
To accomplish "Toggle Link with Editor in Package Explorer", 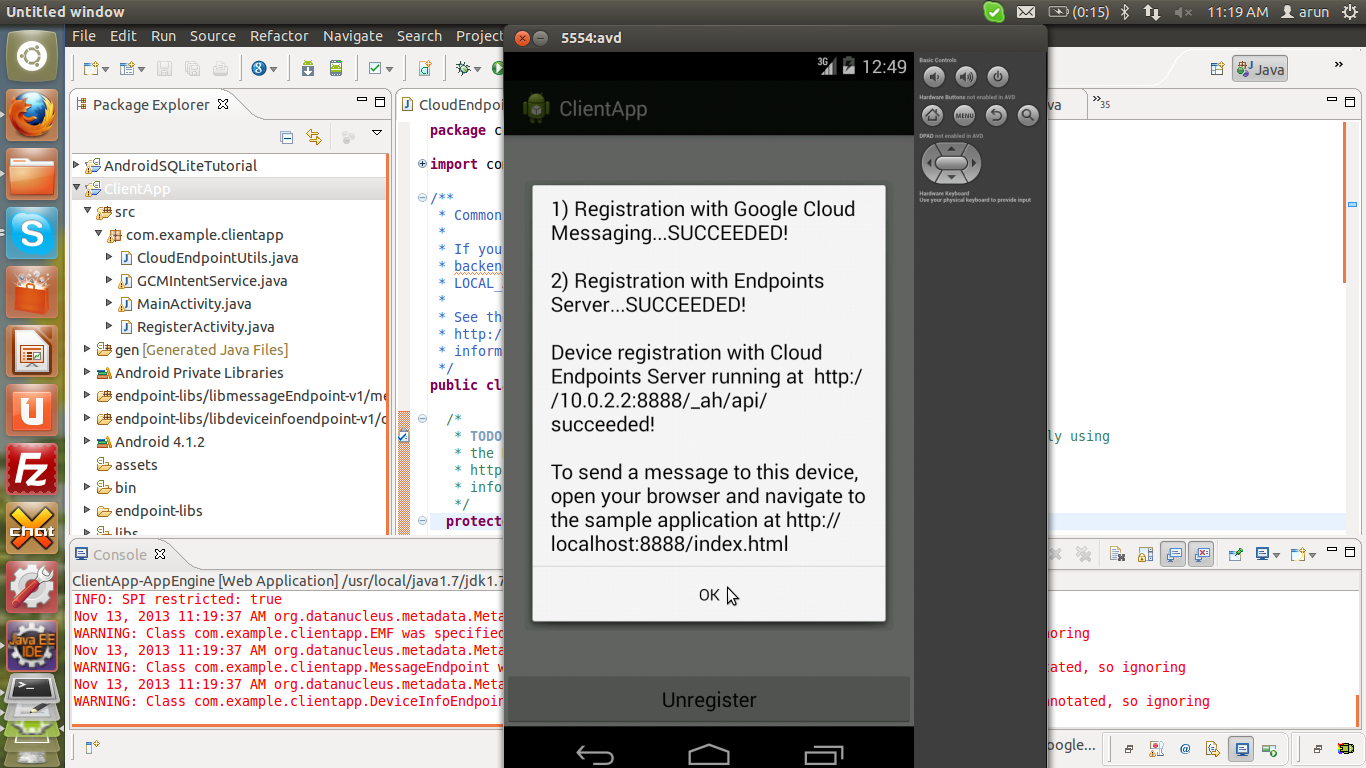I will [314, 137].
